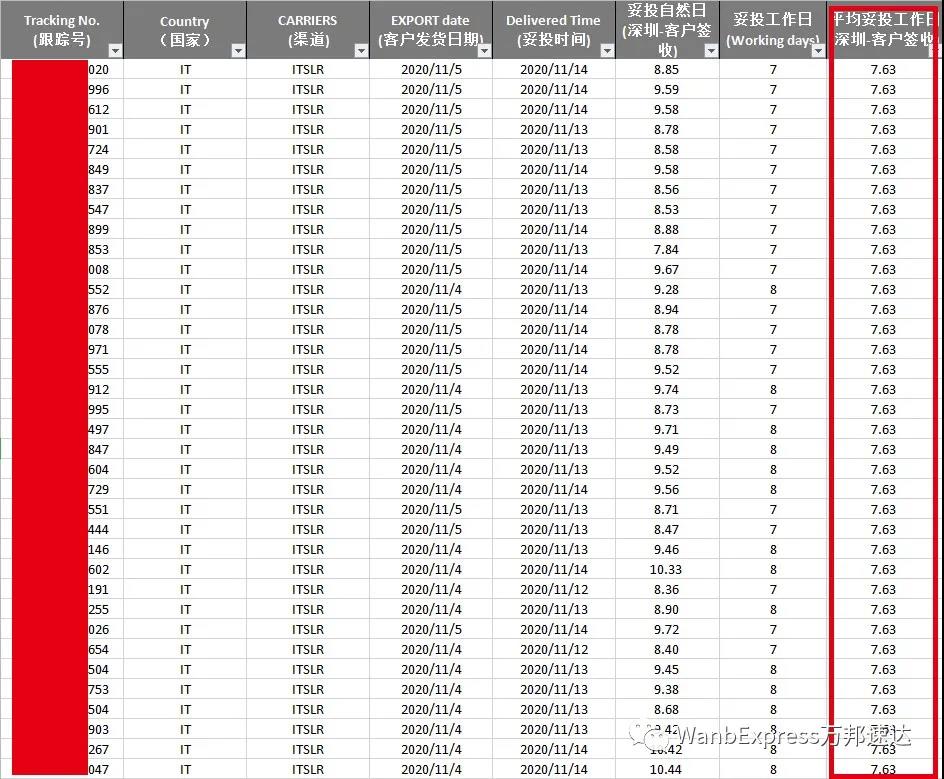Viewport: 944px width, 779px height.
Task: Click the natural days value '9.45'
Action: point(666,669)
